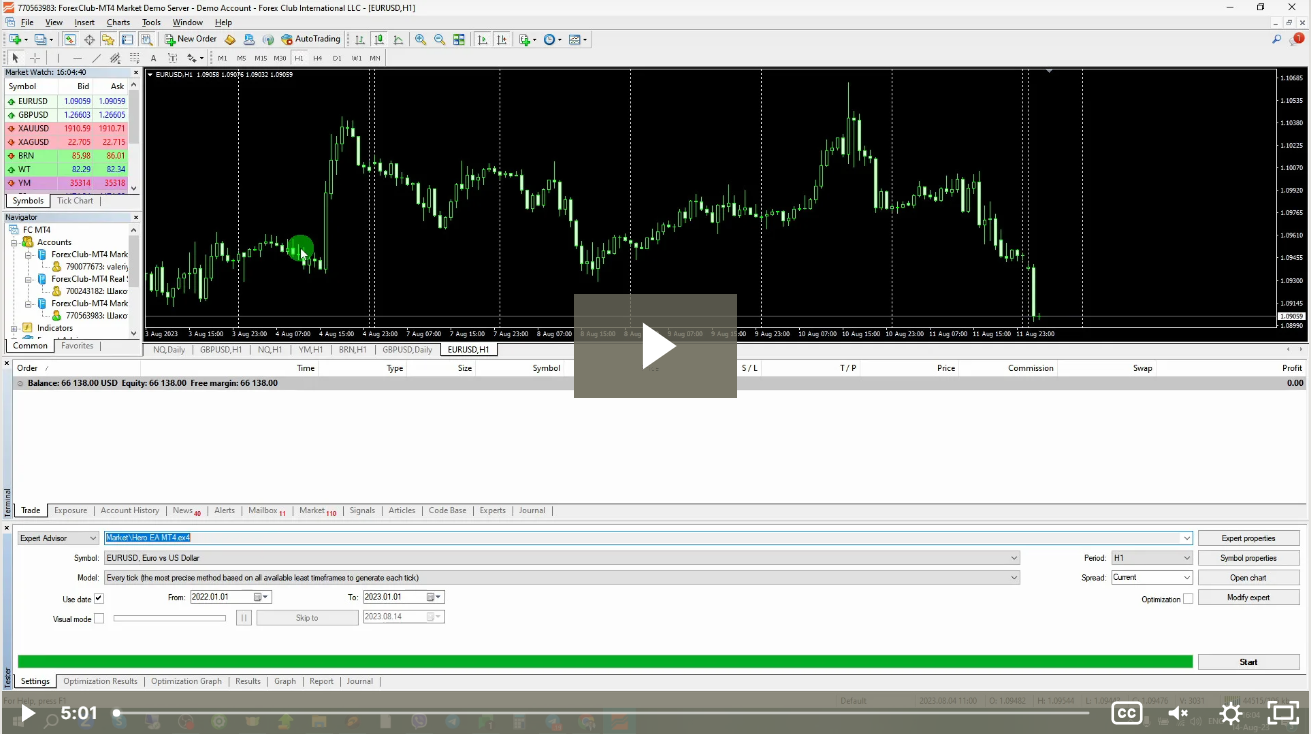Open the New Order dialog icon
Screen dimensions: 1311x734
pos(171,40)
